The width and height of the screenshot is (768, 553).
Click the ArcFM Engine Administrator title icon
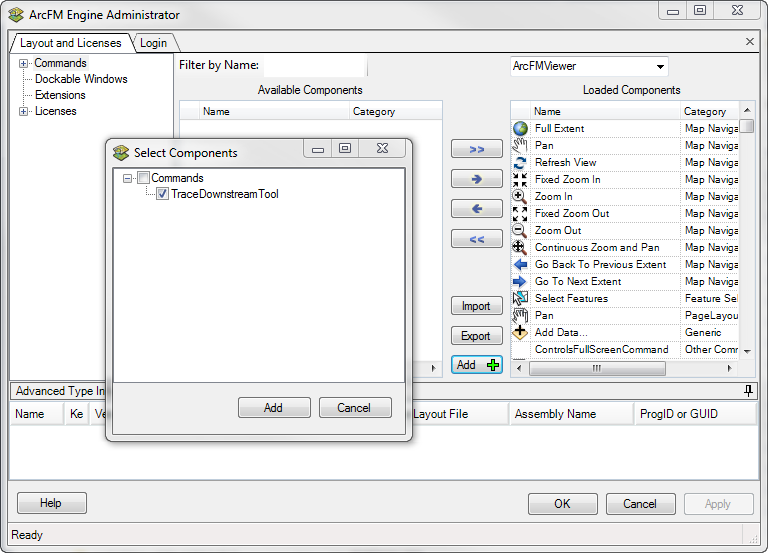(x=16, y=15)
